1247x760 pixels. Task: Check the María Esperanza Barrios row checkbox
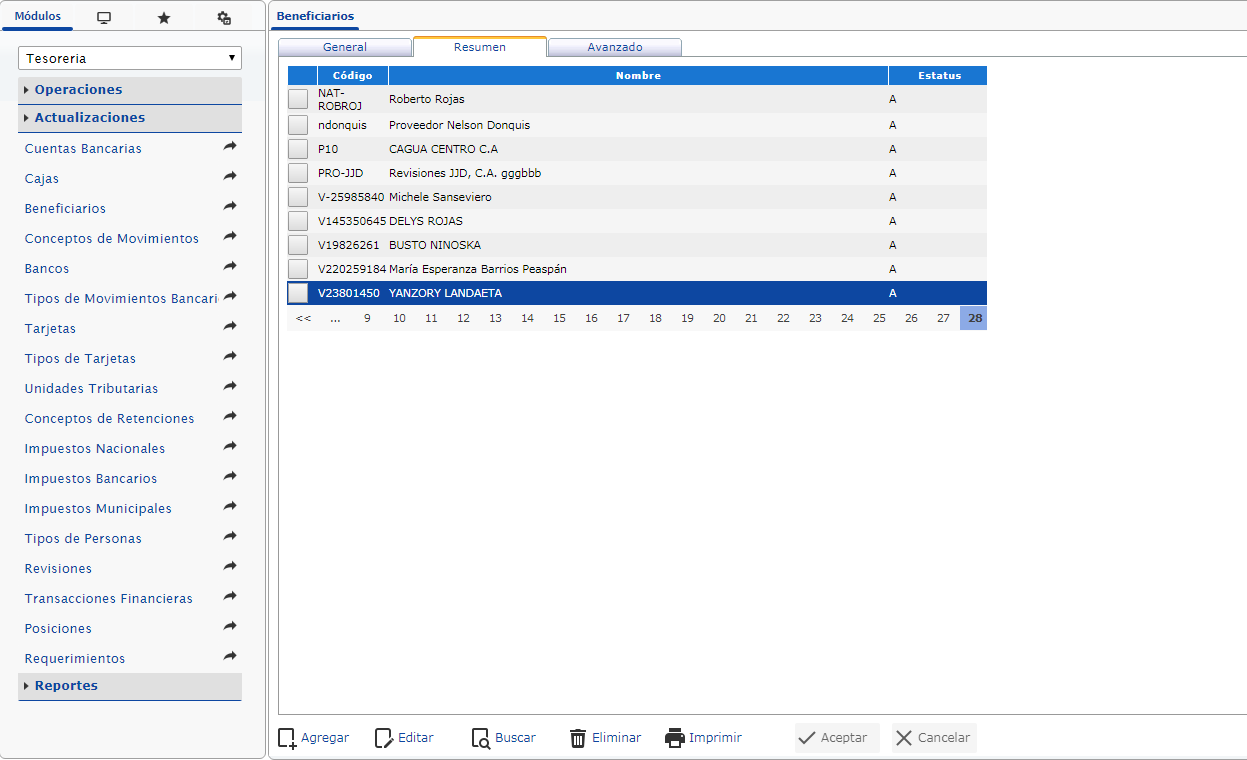point(298,269)
